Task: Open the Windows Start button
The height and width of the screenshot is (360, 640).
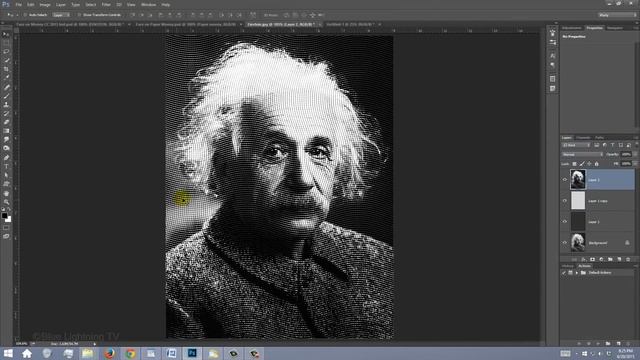Action: click(x=8, y=353)
